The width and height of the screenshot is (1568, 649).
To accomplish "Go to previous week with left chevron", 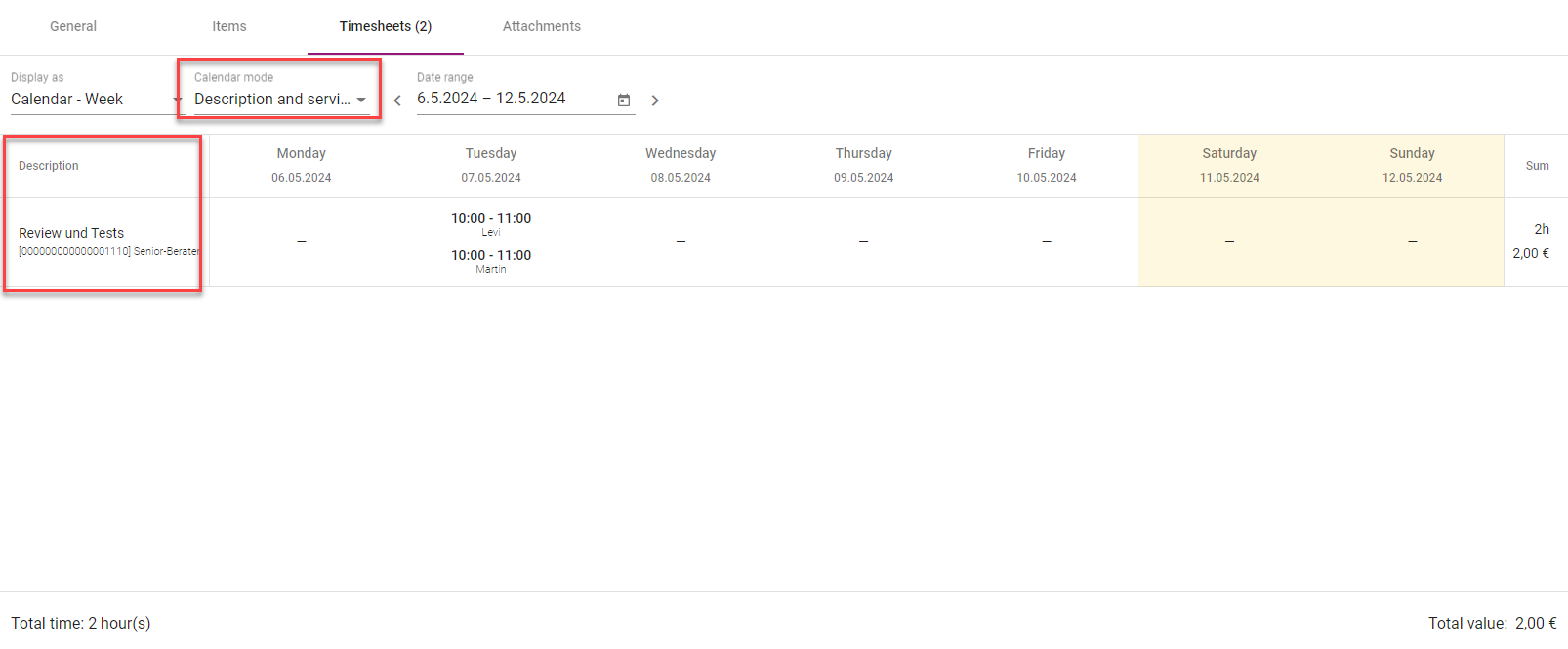I will (397, 101).
